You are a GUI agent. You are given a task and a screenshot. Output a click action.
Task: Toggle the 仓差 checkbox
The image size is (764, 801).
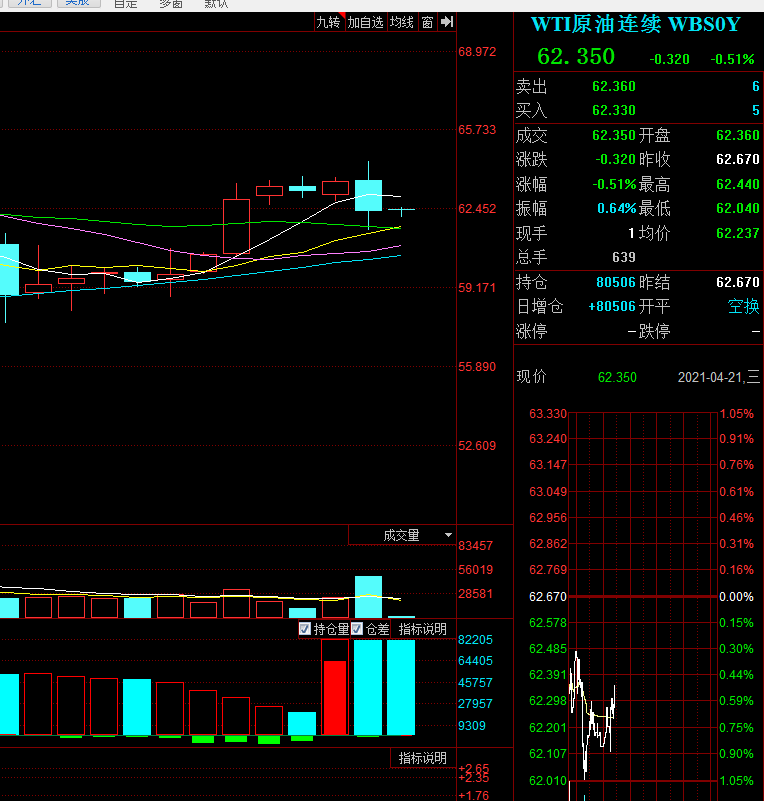tap(357, 629)
